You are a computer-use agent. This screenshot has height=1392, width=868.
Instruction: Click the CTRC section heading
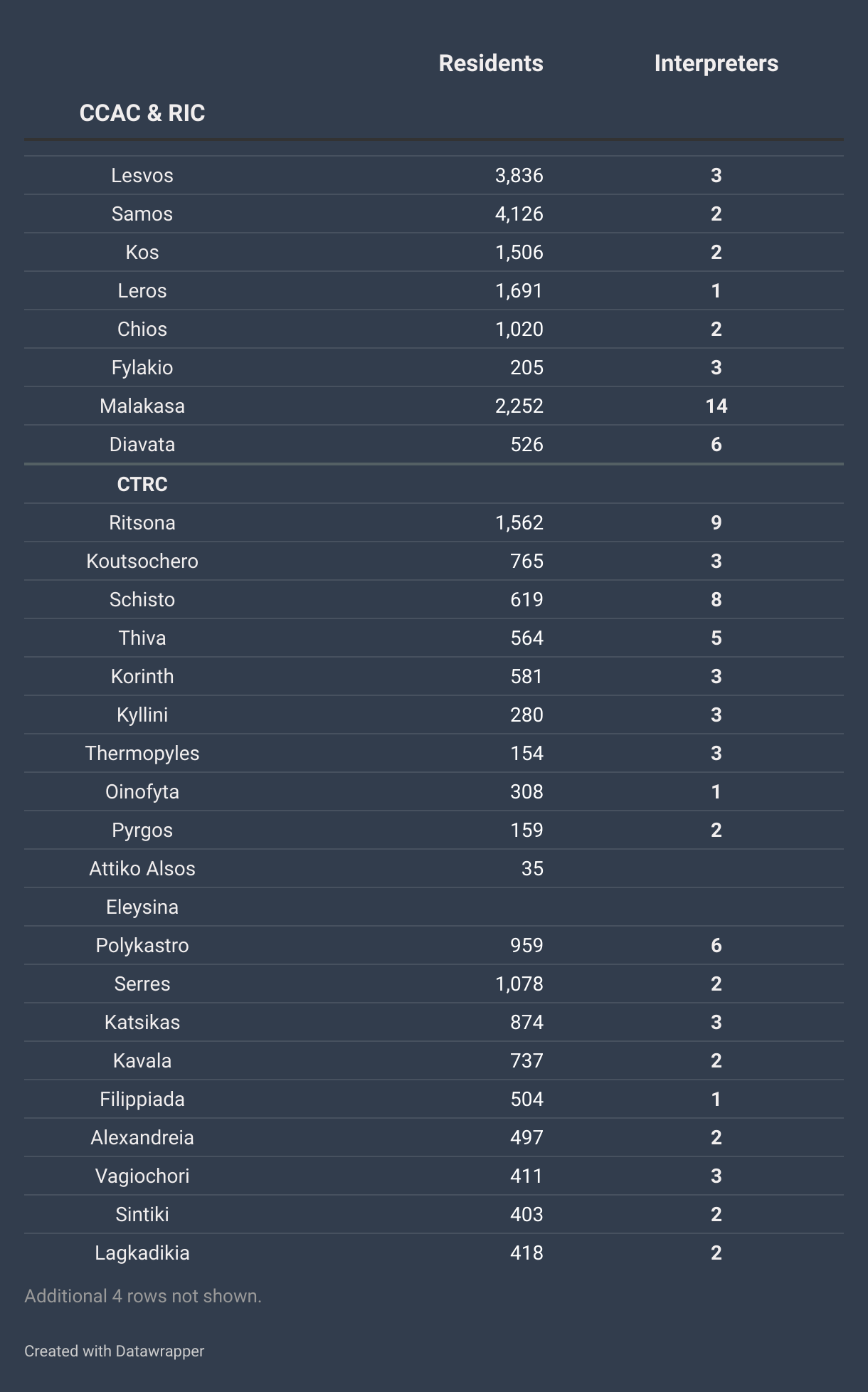tap(142, 485)
